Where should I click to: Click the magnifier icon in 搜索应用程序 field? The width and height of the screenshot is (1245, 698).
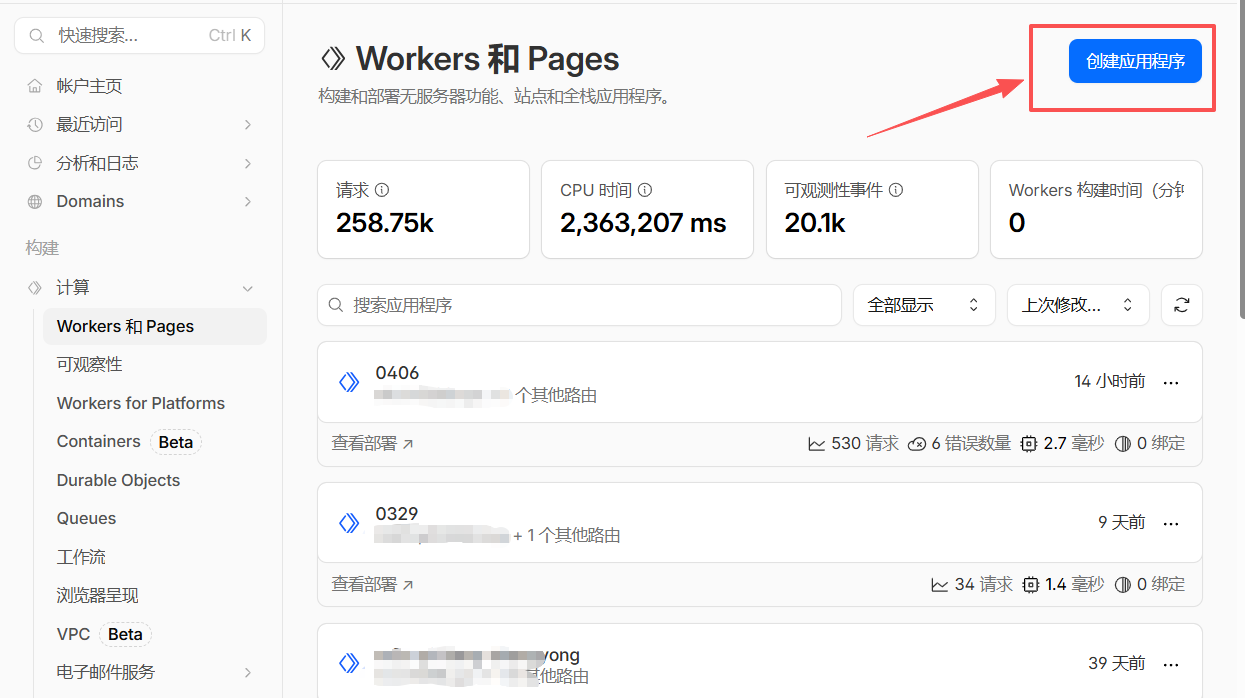click(338, 305)
